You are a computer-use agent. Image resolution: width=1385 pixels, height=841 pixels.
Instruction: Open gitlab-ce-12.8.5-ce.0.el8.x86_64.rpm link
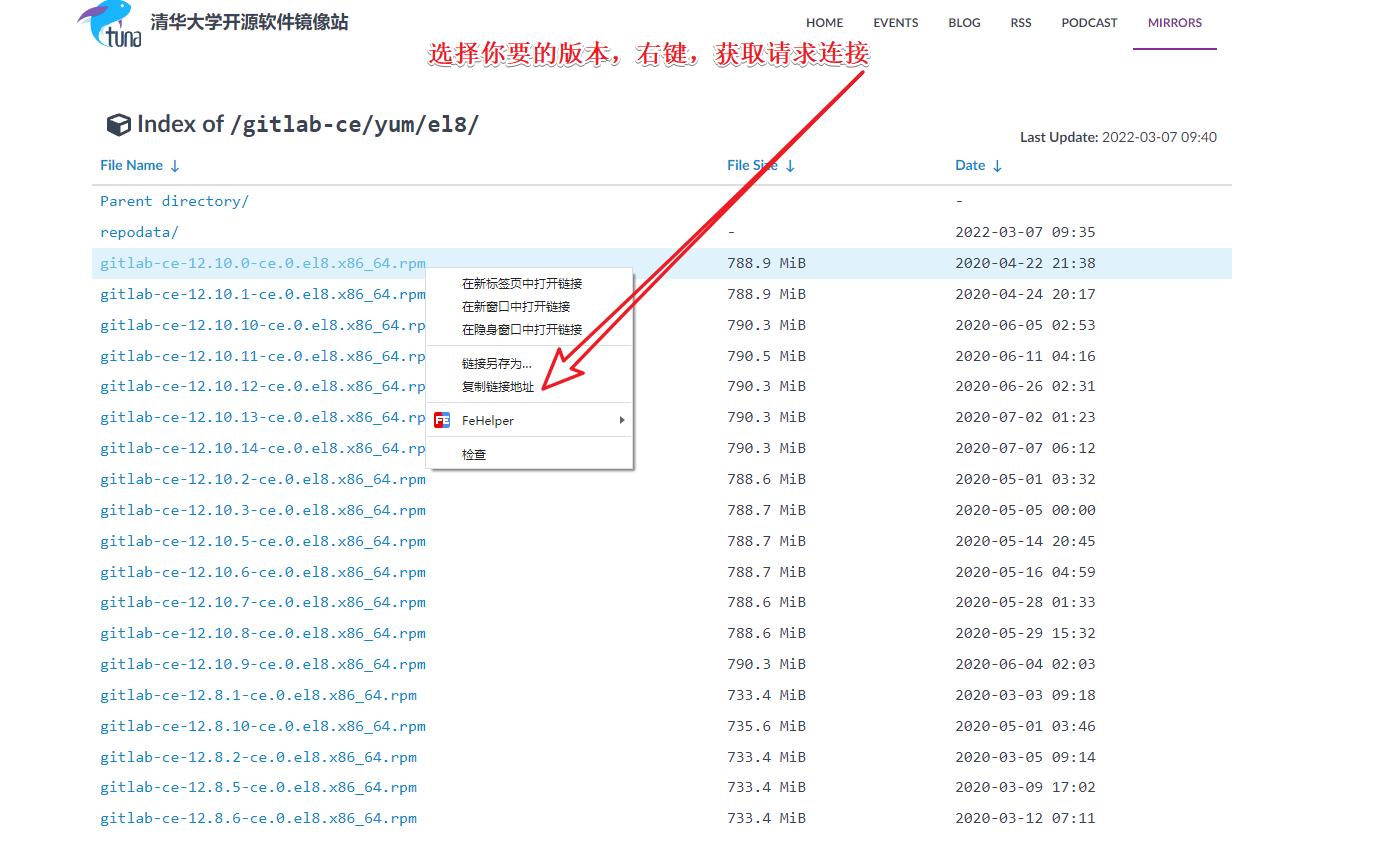(259, 787)
